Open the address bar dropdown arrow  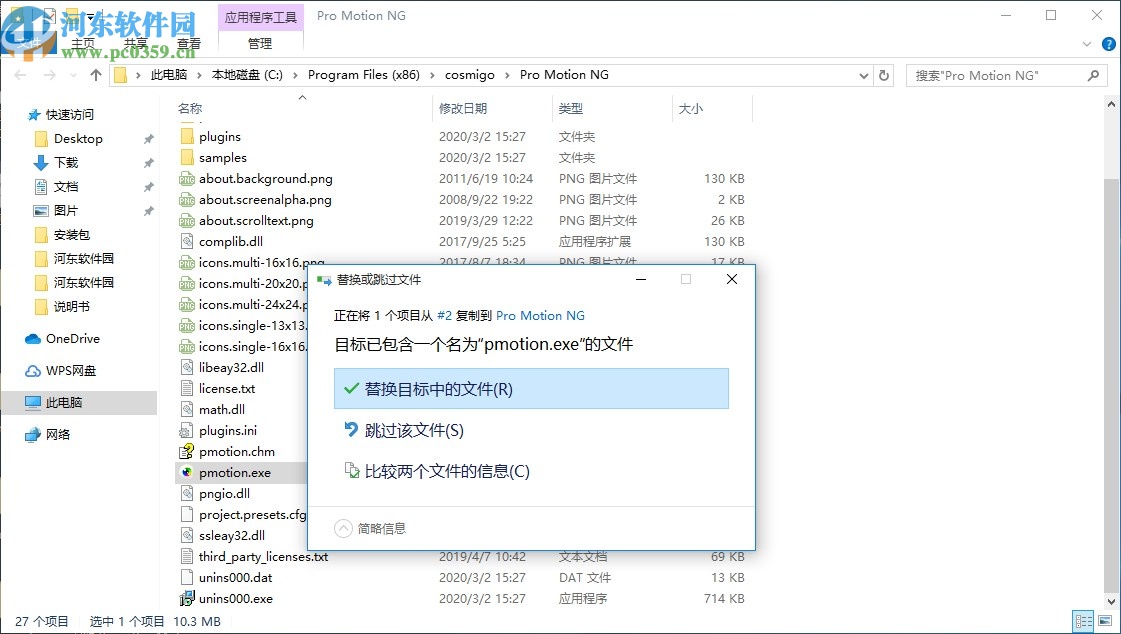(x=864, y=74)
